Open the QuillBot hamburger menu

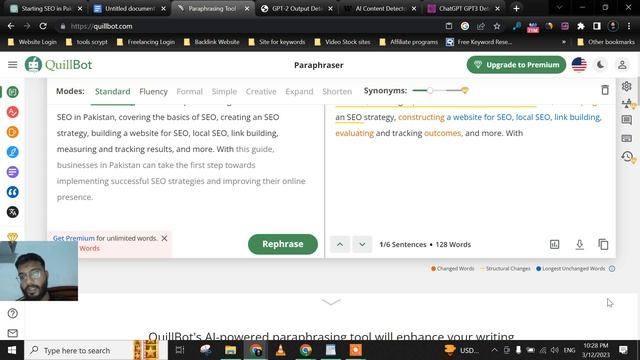coord(13,64)
